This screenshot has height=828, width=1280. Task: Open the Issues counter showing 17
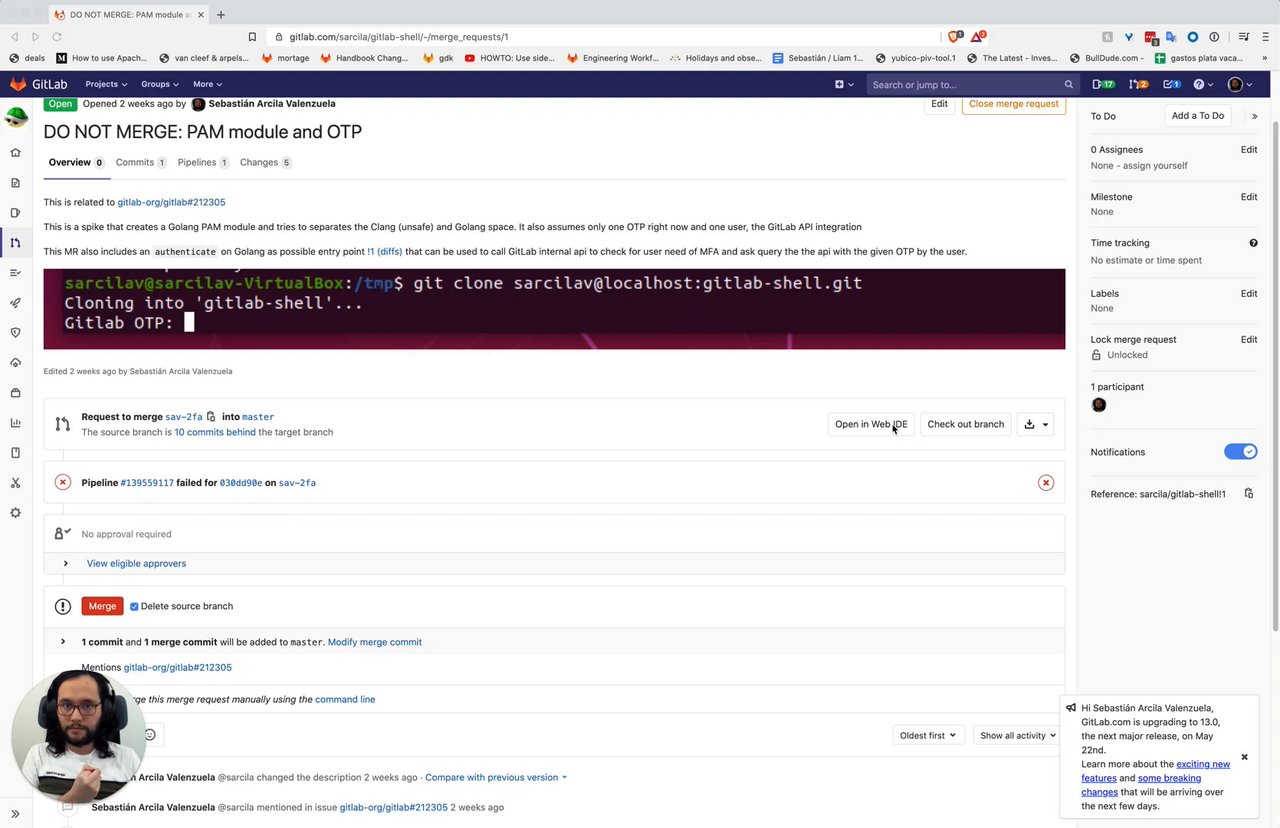pyautogui.click(x=1103, y=84)
